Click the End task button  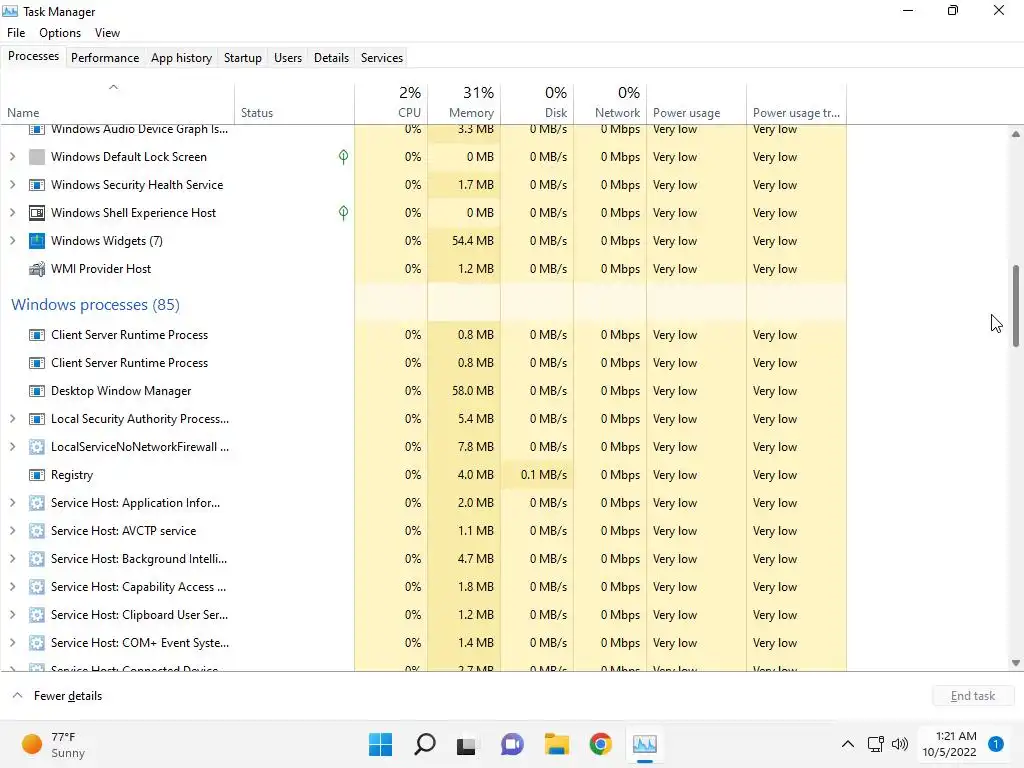click(x=973, y=696)
